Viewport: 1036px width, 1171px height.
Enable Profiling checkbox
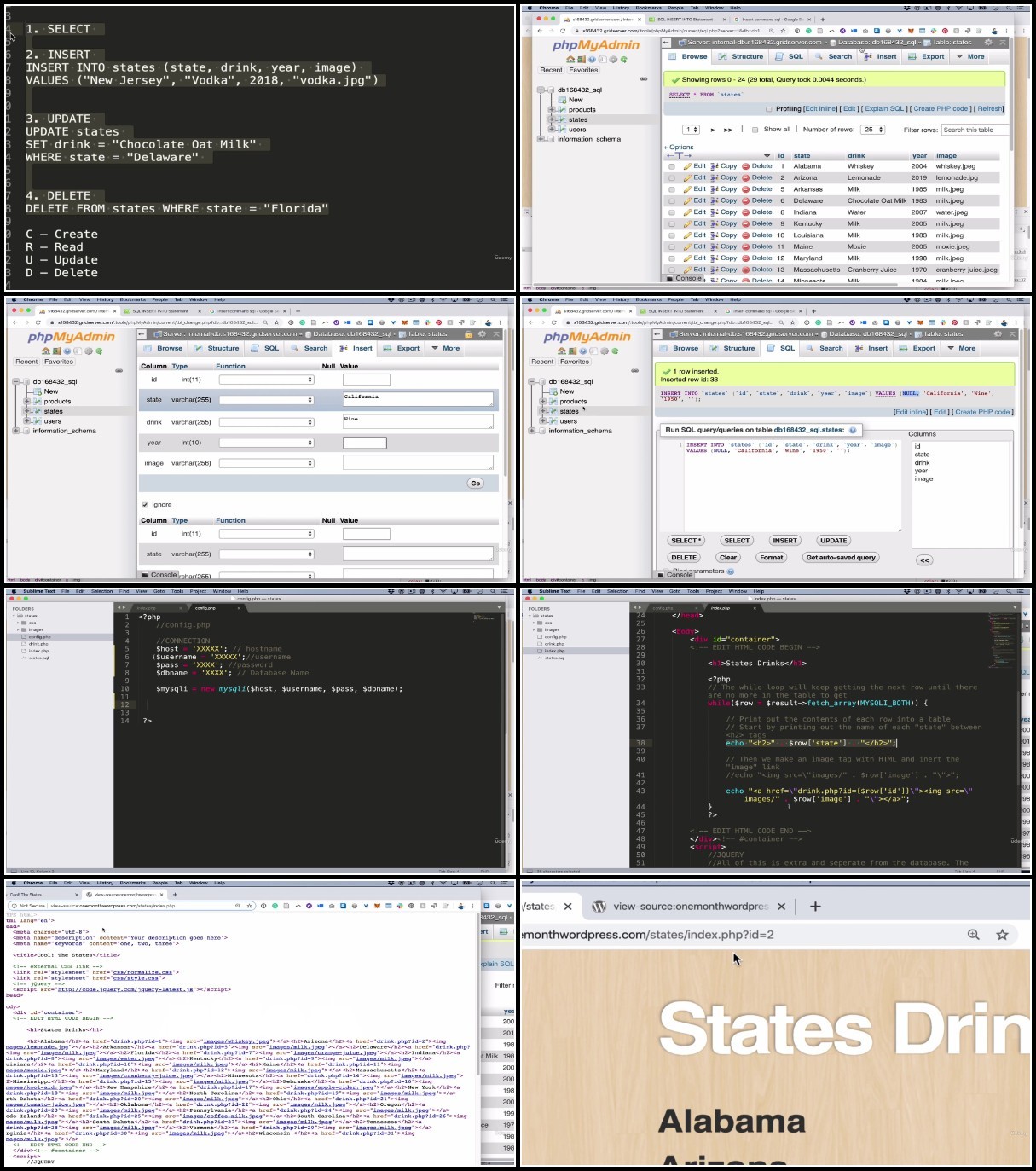pos(768,109)
